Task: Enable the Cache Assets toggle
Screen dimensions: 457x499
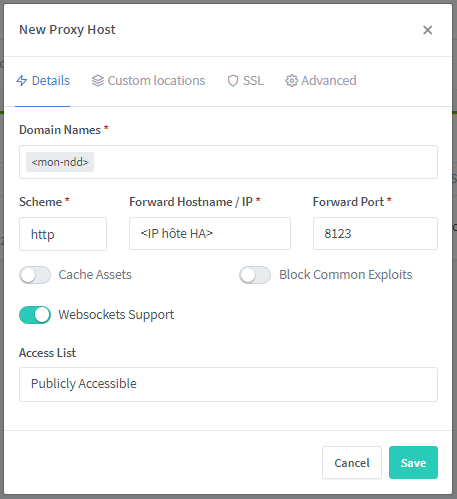Action: (35, 275)
